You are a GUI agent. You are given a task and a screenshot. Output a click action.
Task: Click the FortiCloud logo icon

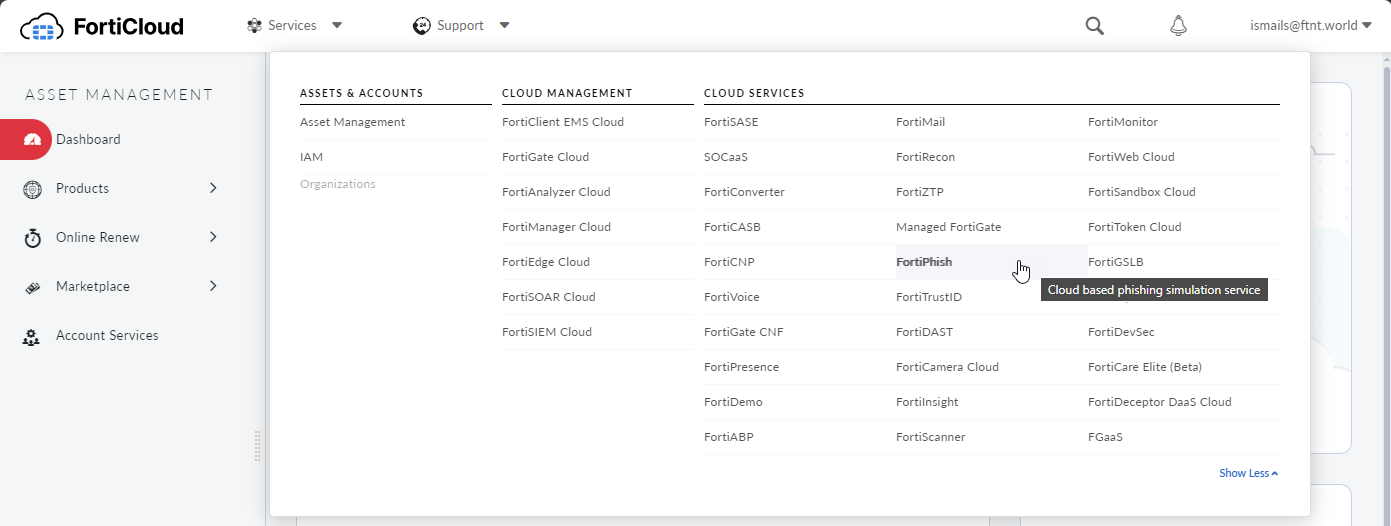(x=42, y=26)
